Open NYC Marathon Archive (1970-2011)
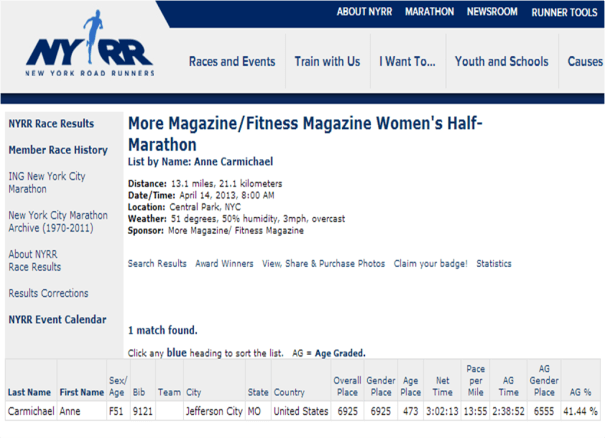The width and height of the screenshot is (605, 438). [x=58, y=221]
